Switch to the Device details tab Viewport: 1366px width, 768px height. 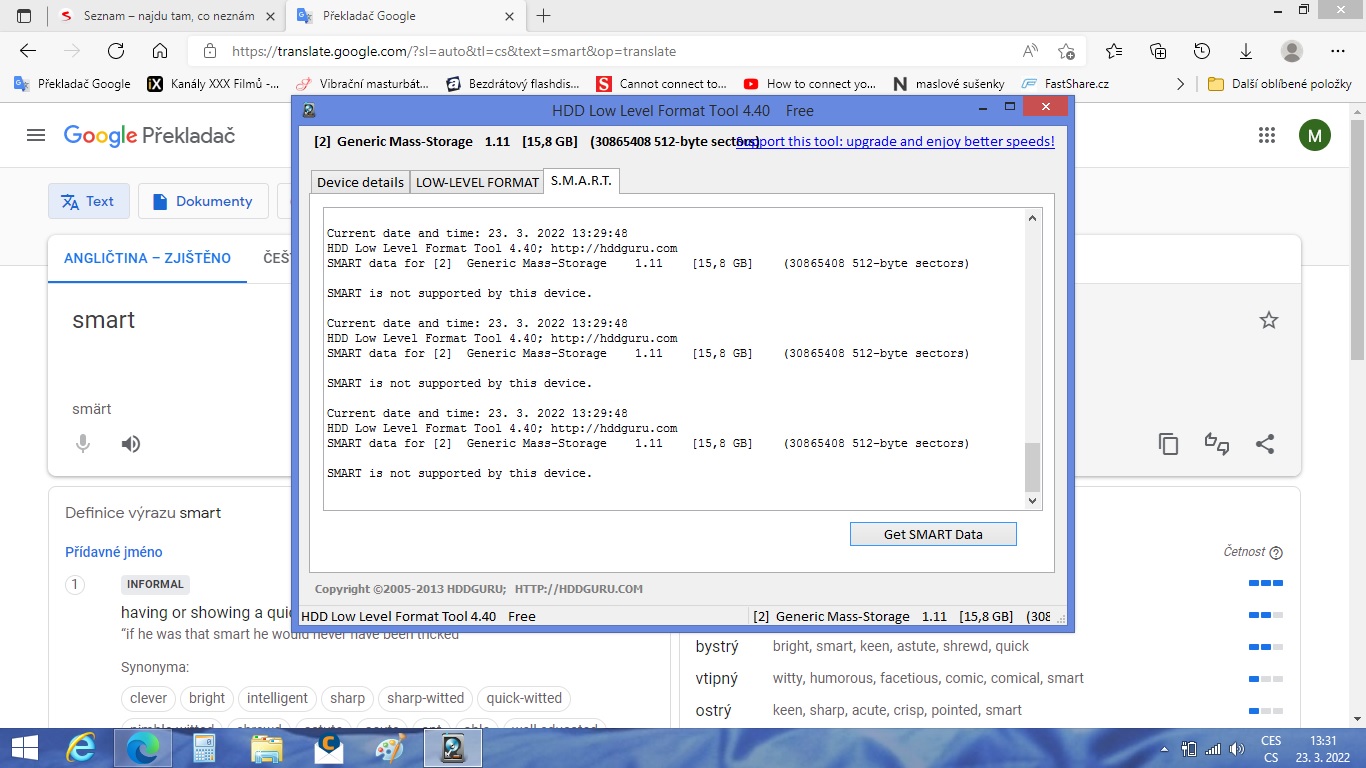click(360, 182)
